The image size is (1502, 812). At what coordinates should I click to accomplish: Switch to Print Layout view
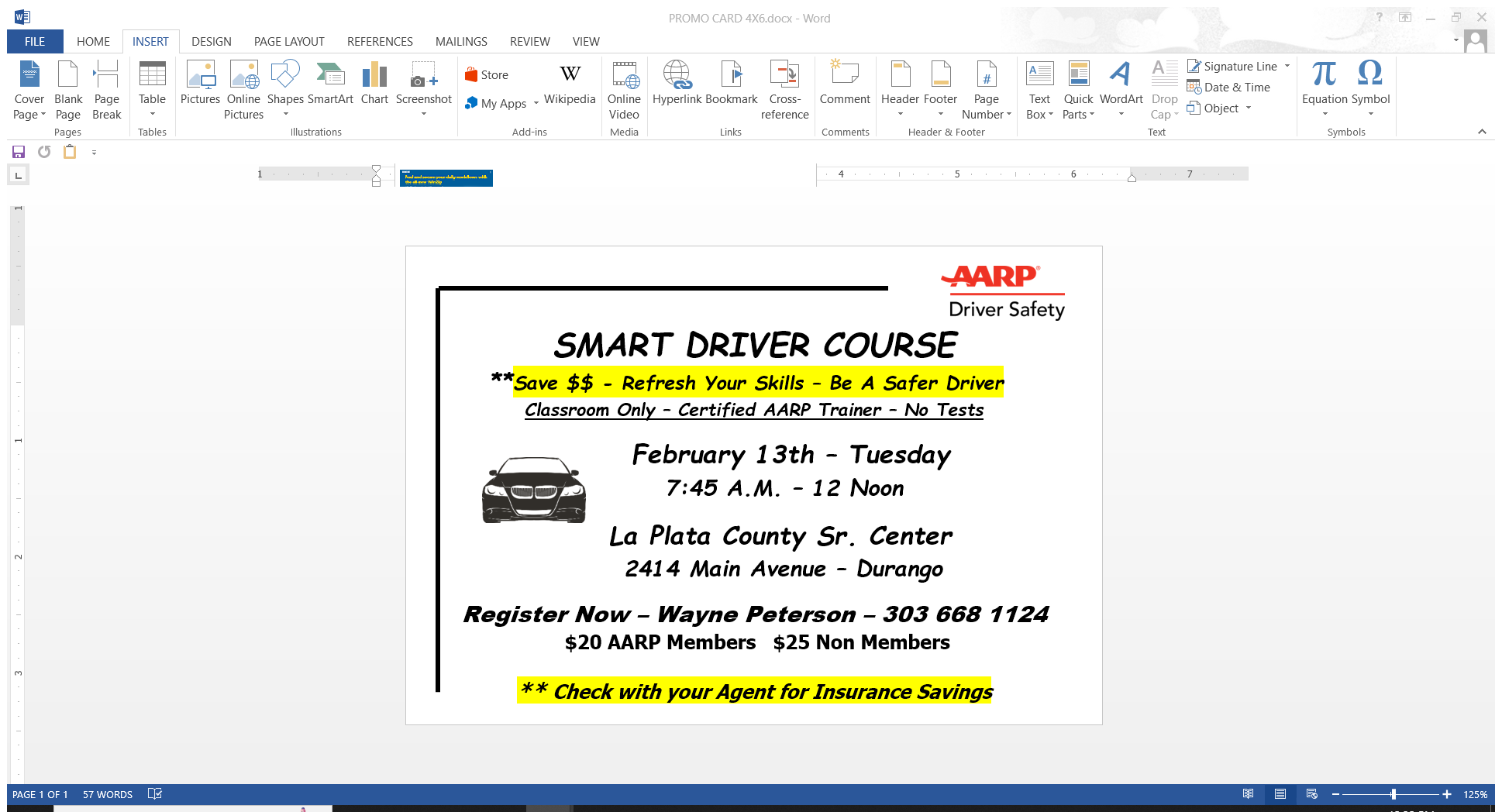pos(1280,794)
